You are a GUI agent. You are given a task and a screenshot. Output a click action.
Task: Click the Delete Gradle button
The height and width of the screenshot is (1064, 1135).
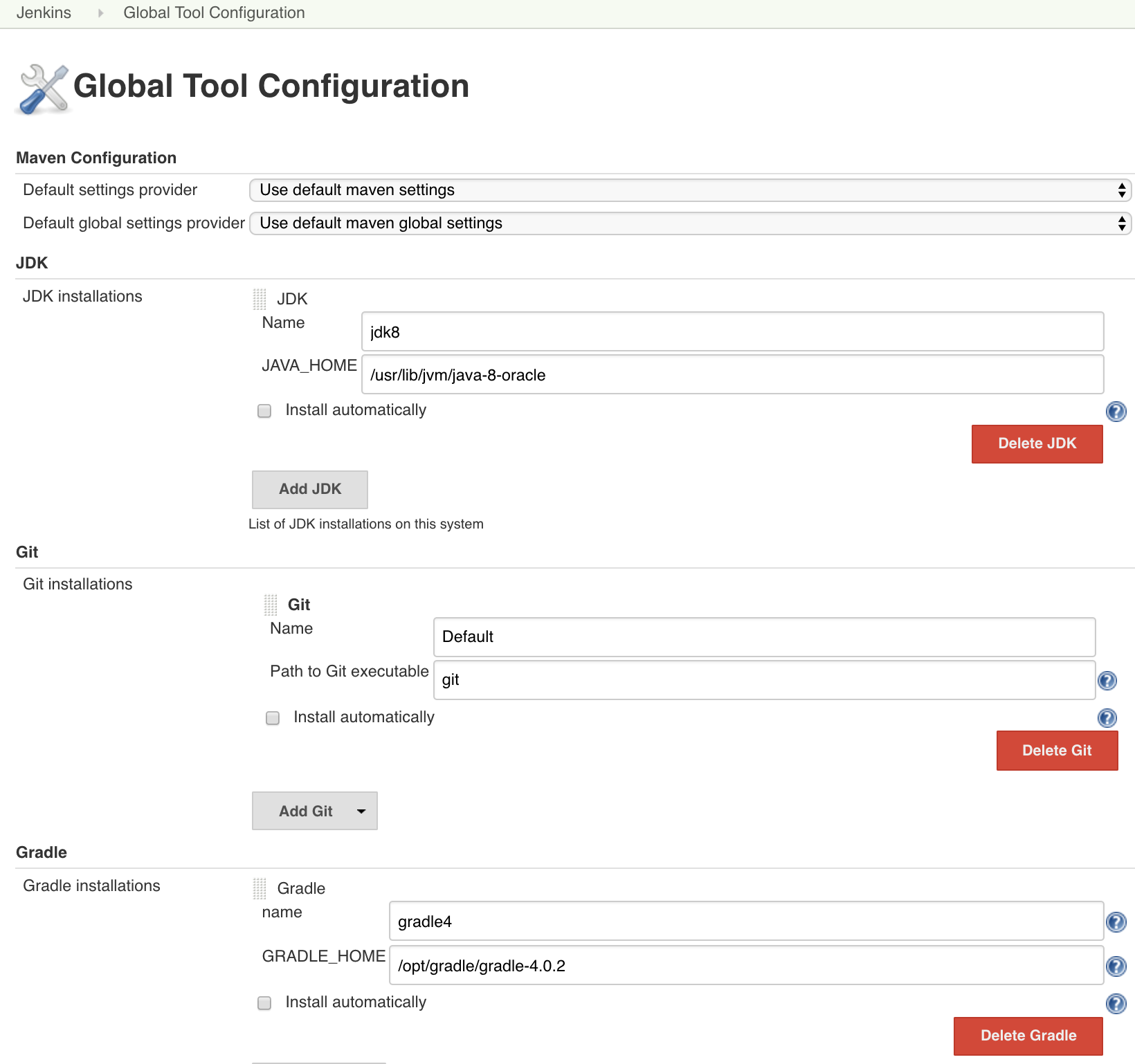pos(1028,1036)
